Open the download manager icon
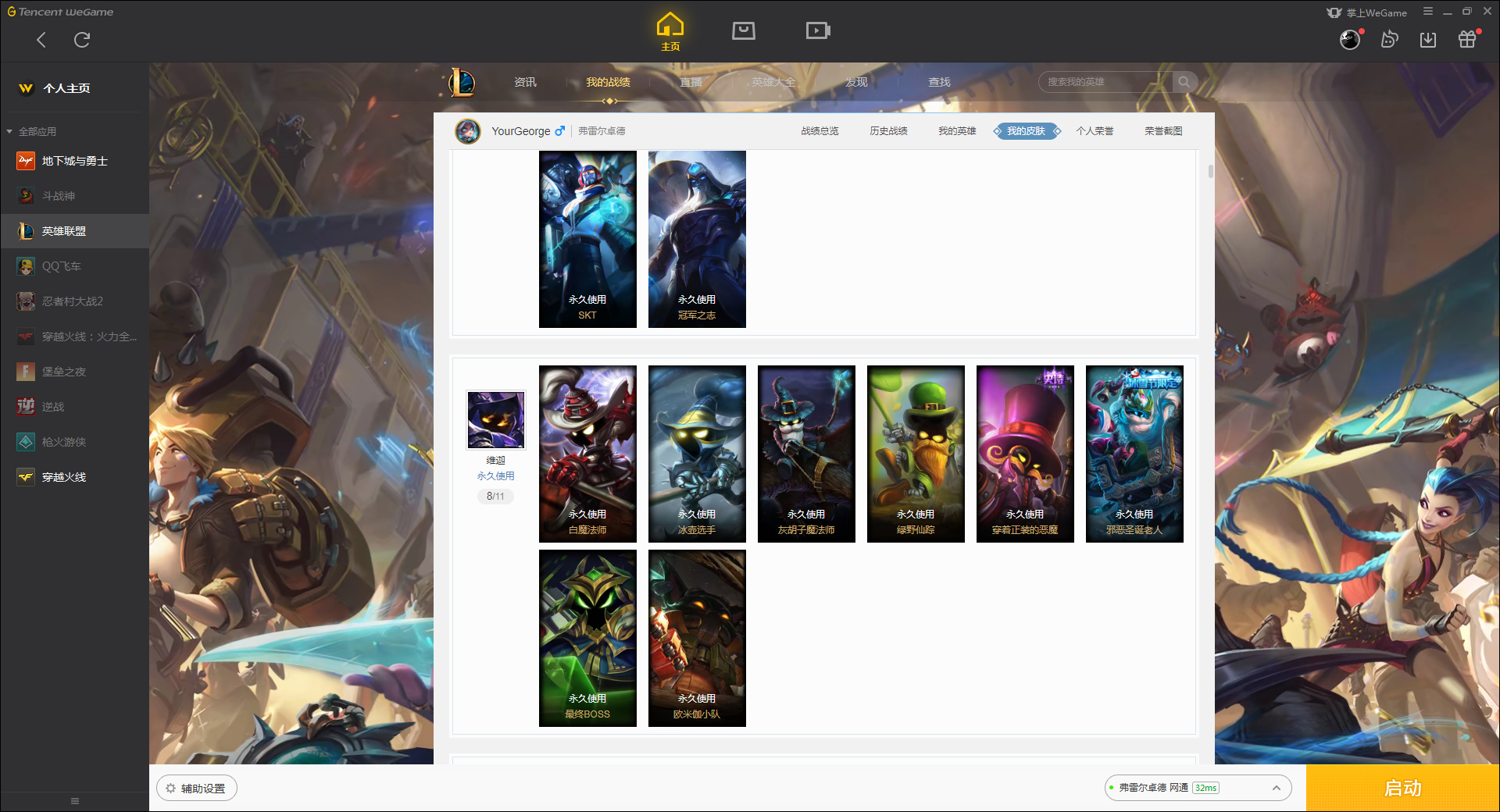Viewport: 1500px width, 812px height. pos(1428,39)
